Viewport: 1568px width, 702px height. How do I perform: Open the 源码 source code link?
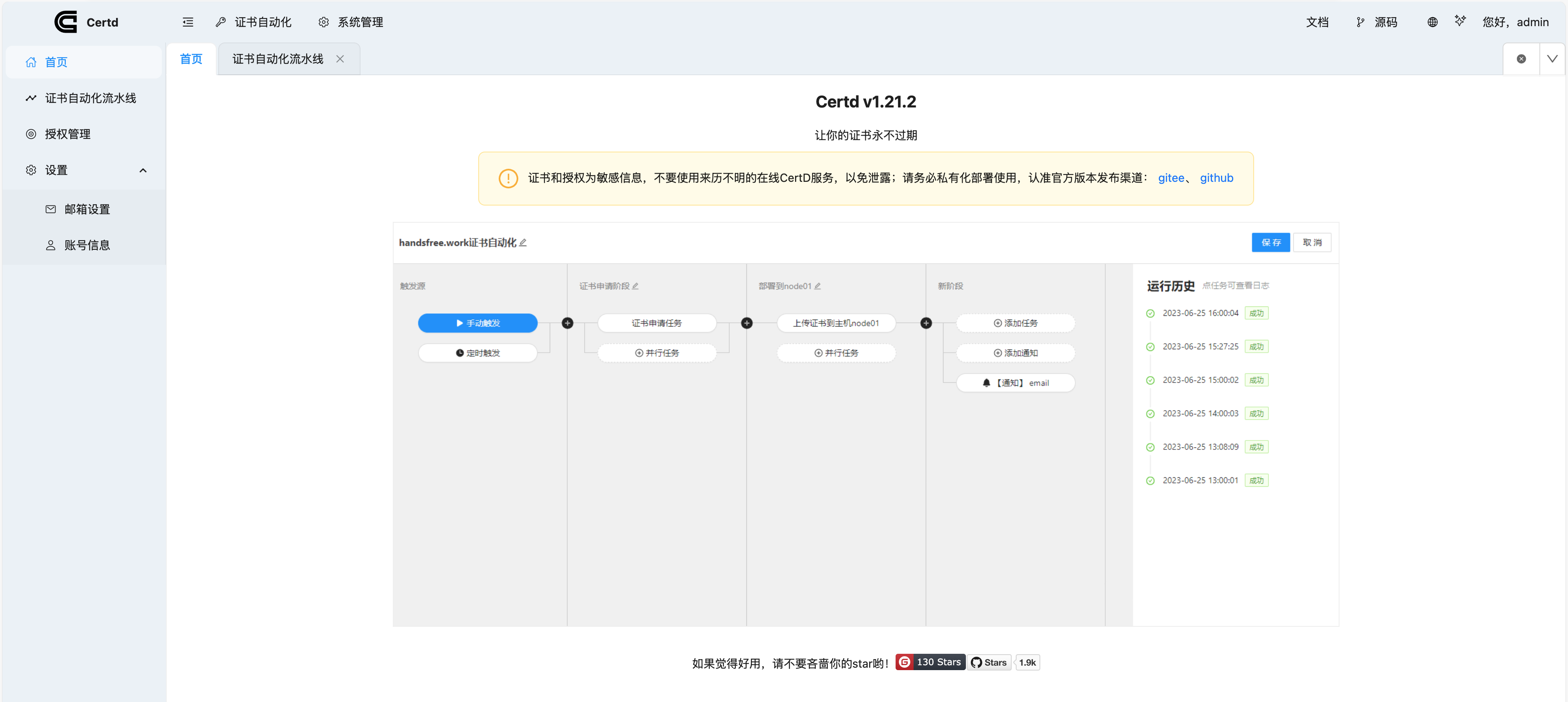pos(1377,22)
